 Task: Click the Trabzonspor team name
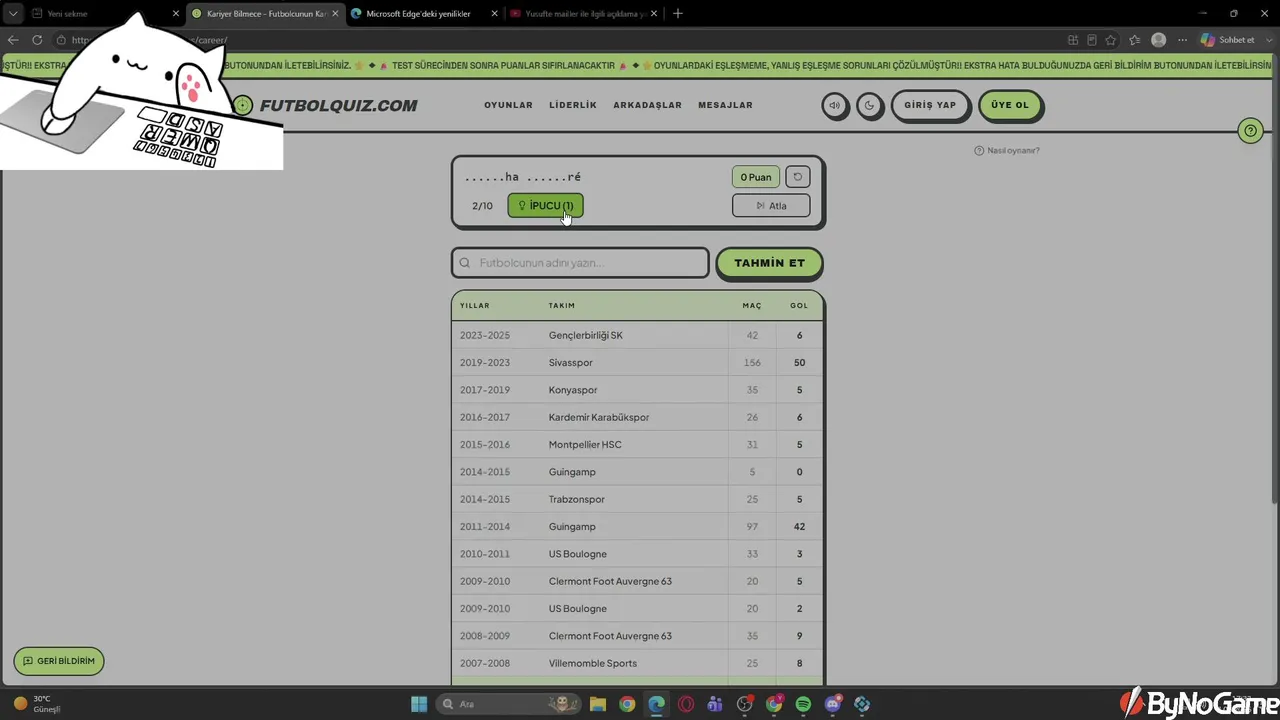tap(577, 499)
